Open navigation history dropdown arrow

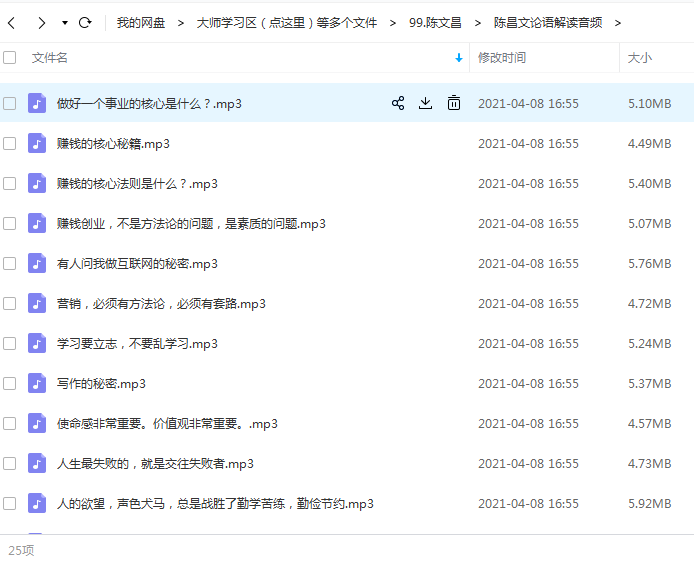[65, 23]
